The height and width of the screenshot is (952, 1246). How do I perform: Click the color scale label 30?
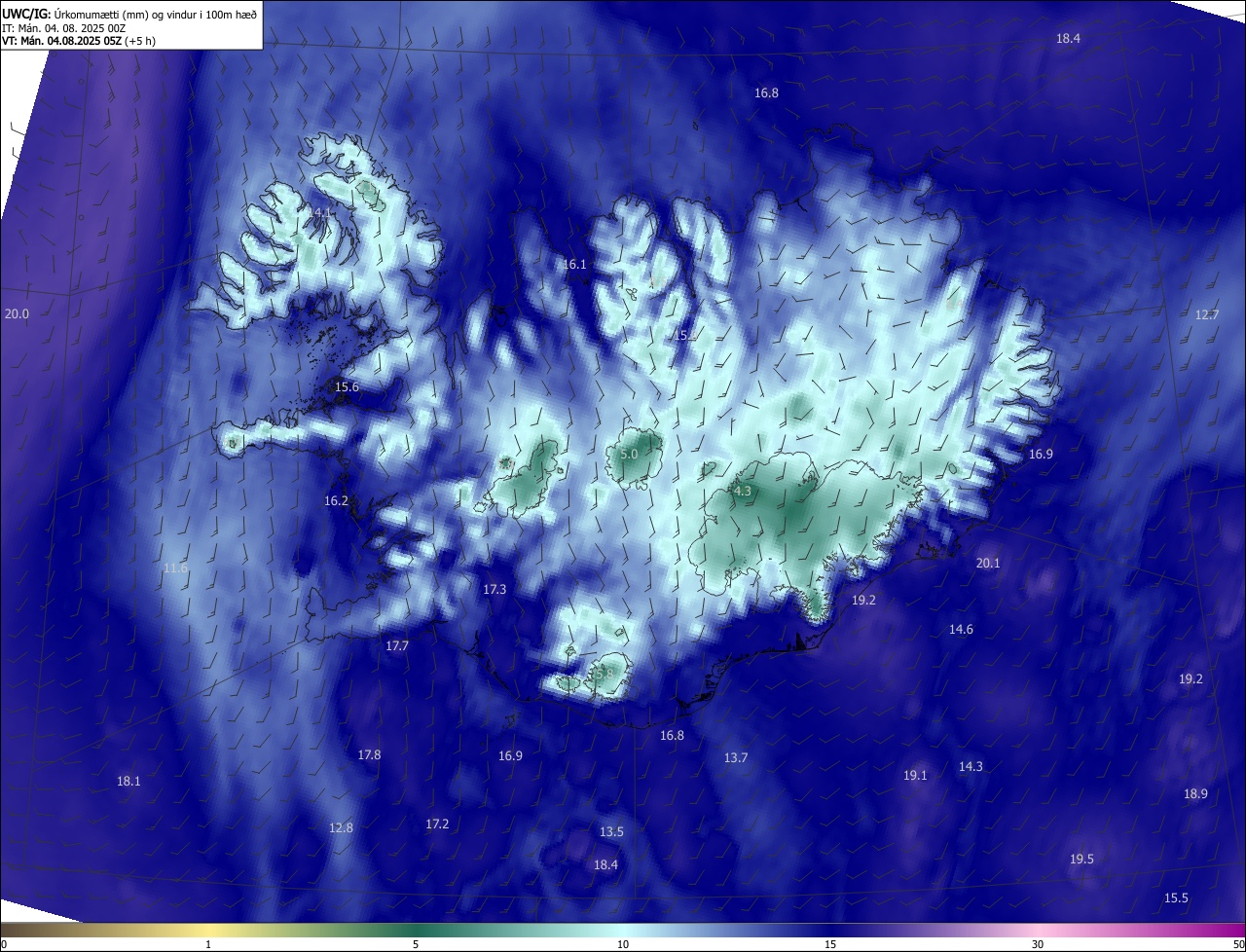tap(1038, 944)
